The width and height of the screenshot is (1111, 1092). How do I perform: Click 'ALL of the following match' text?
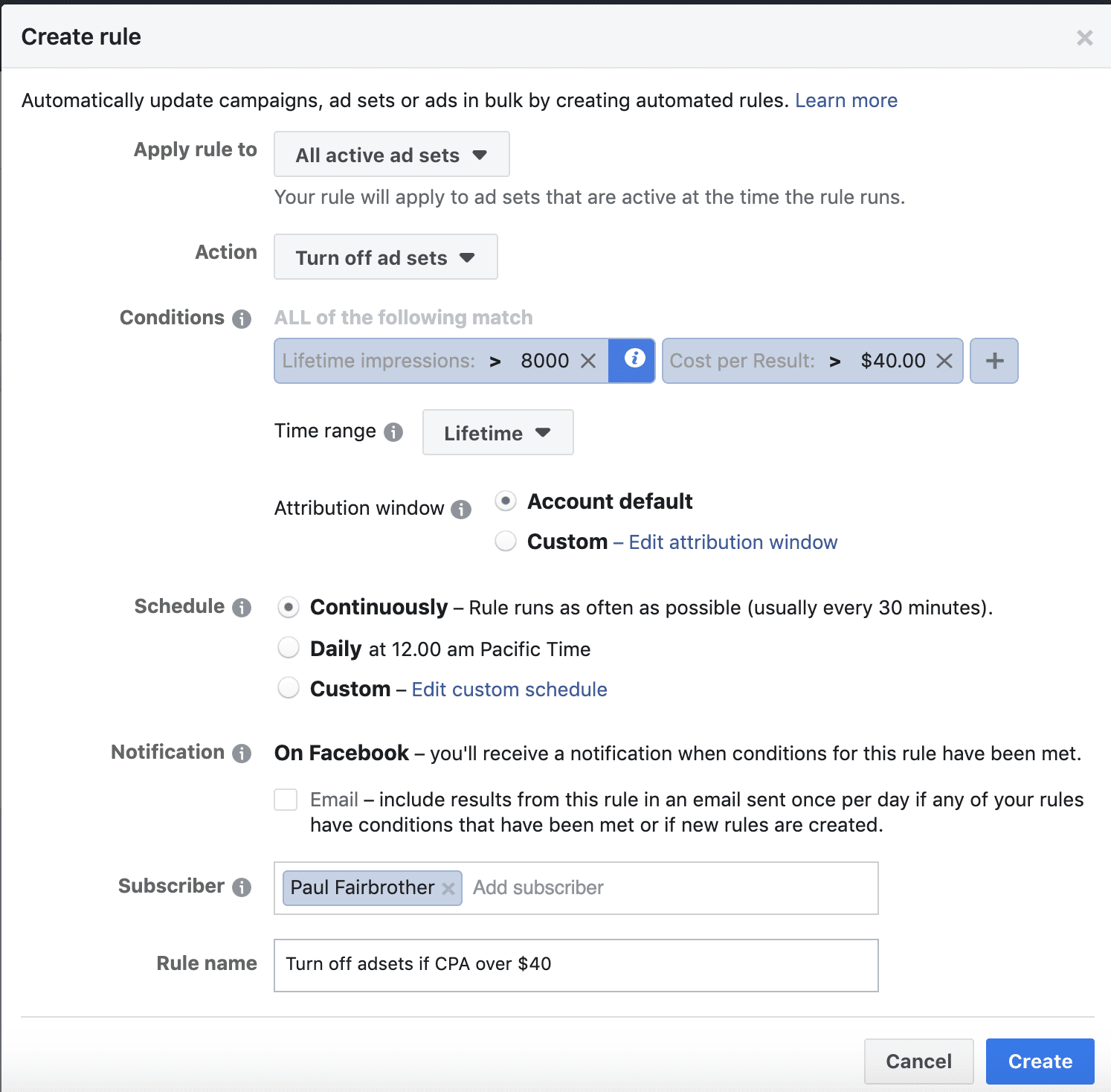[x=404, y=318]
